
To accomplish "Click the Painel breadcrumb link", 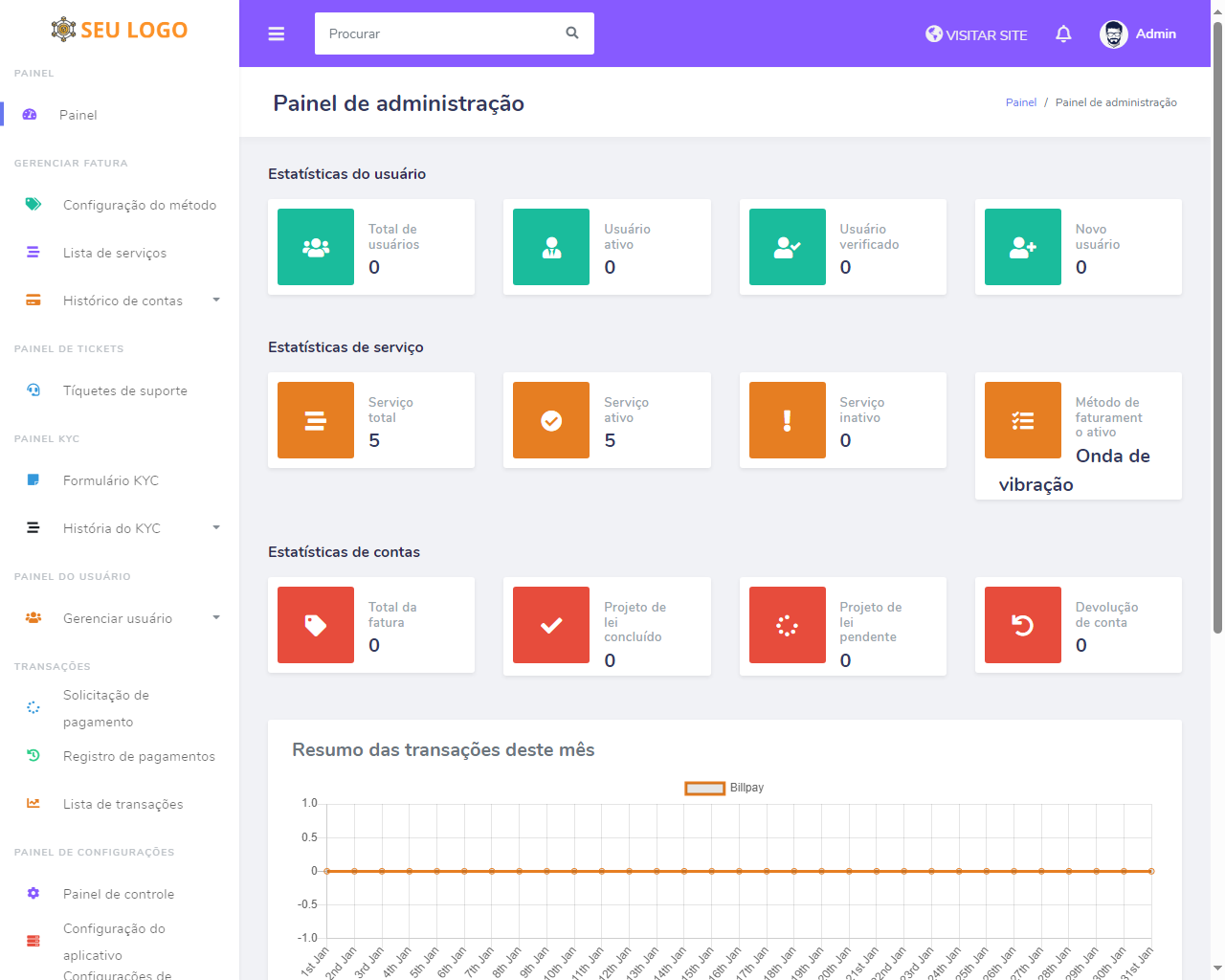I will pyautogui.click(x=1020, y=102).
